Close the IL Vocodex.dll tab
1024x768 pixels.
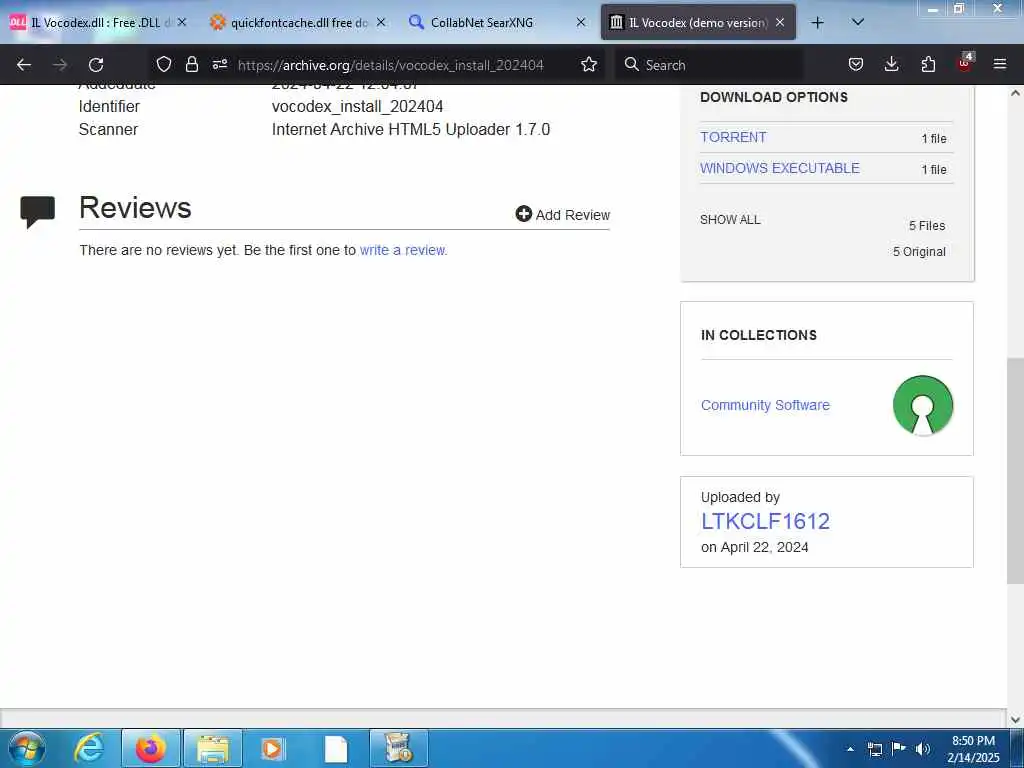tap(182, 22)
